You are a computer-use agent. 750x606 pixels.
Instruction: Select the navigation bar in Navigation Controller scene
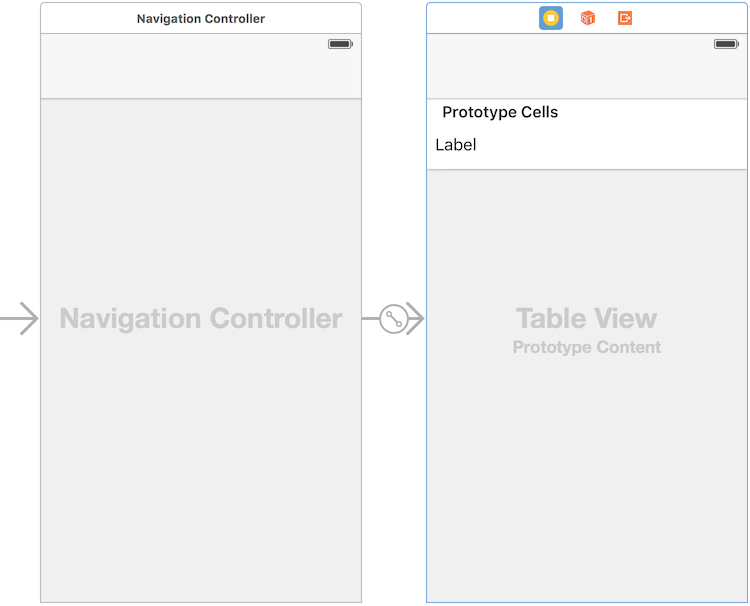(x=201, y=66)
